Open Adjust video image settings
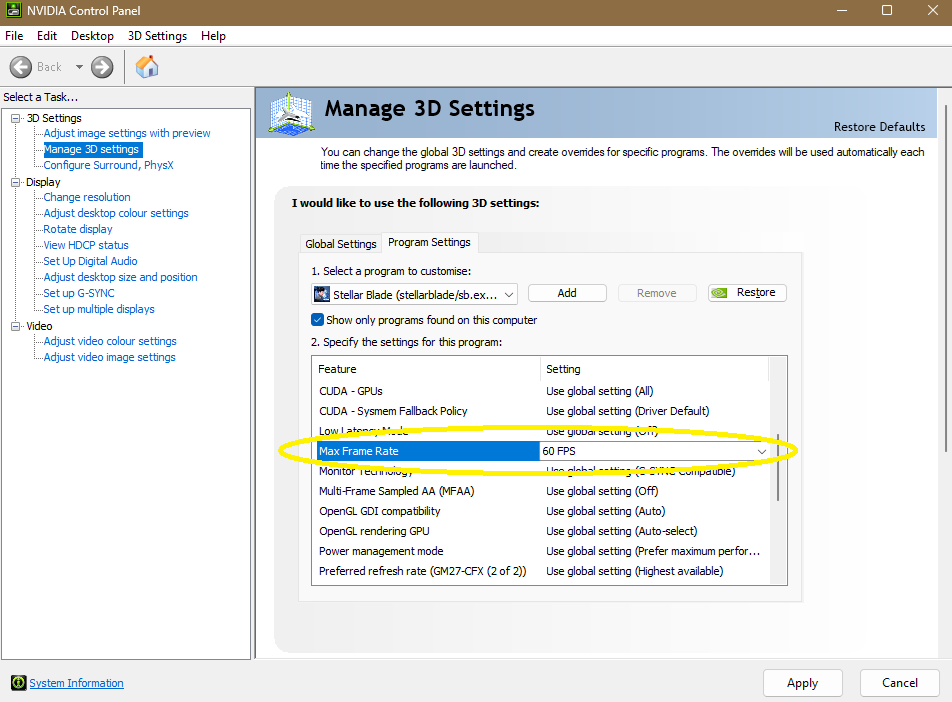952x702 pixels. (x=109, y=357)
